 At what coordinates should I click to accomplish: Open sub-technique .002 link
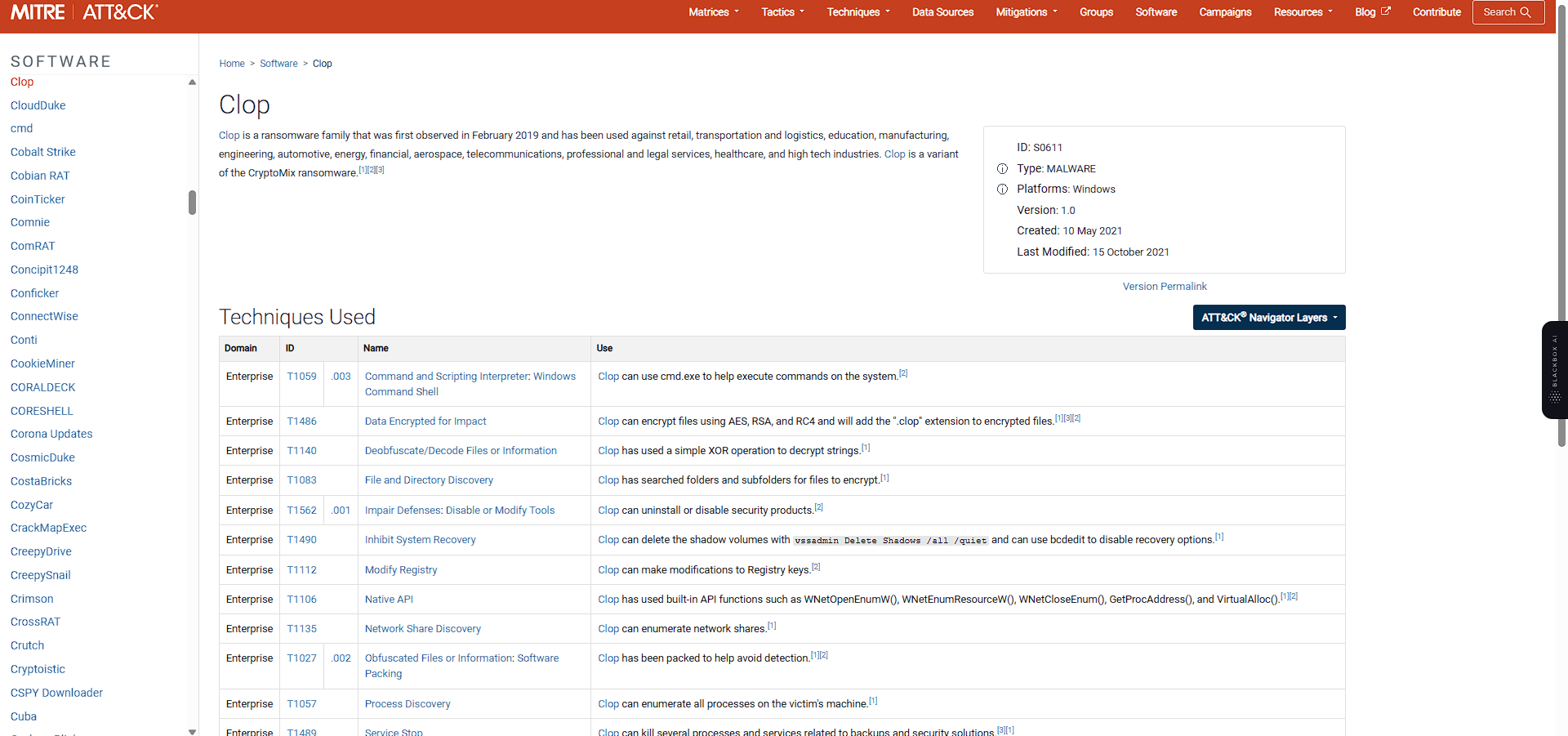(x=341, y=658)
